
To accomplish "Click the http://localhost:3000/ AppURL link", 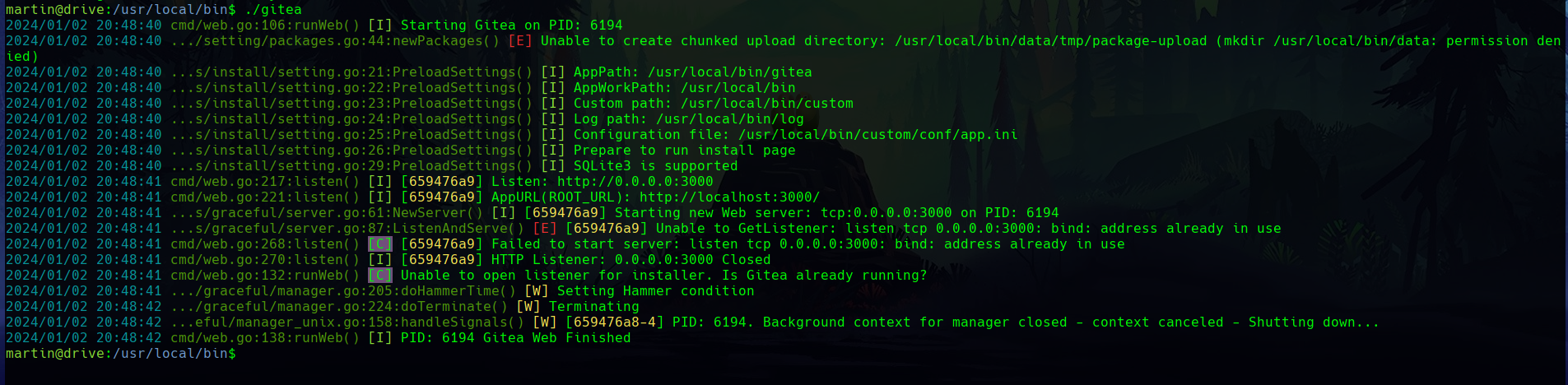I will [x=729, y=197].
